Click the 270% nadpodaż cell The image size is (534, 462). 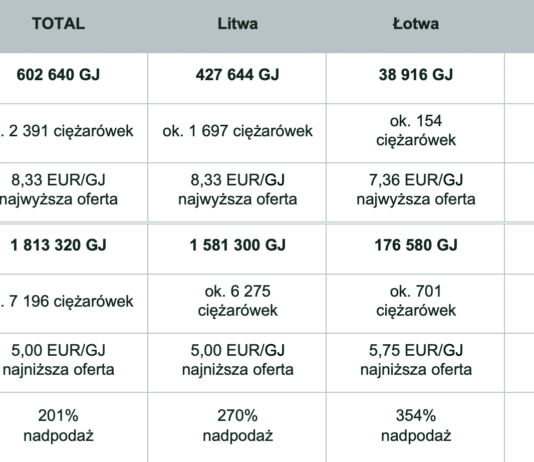pyautogui.click(x=237, y=425)
